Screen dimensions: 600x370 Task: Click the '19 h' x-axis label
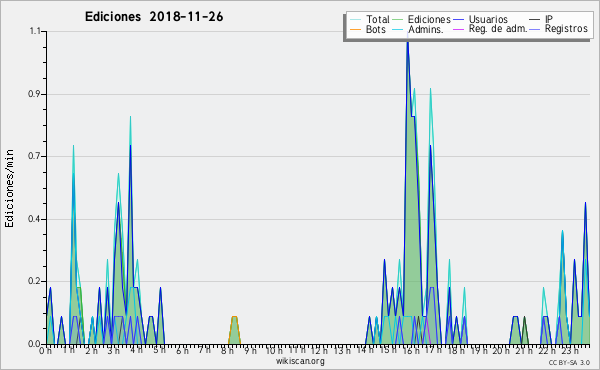coord(478,350)
